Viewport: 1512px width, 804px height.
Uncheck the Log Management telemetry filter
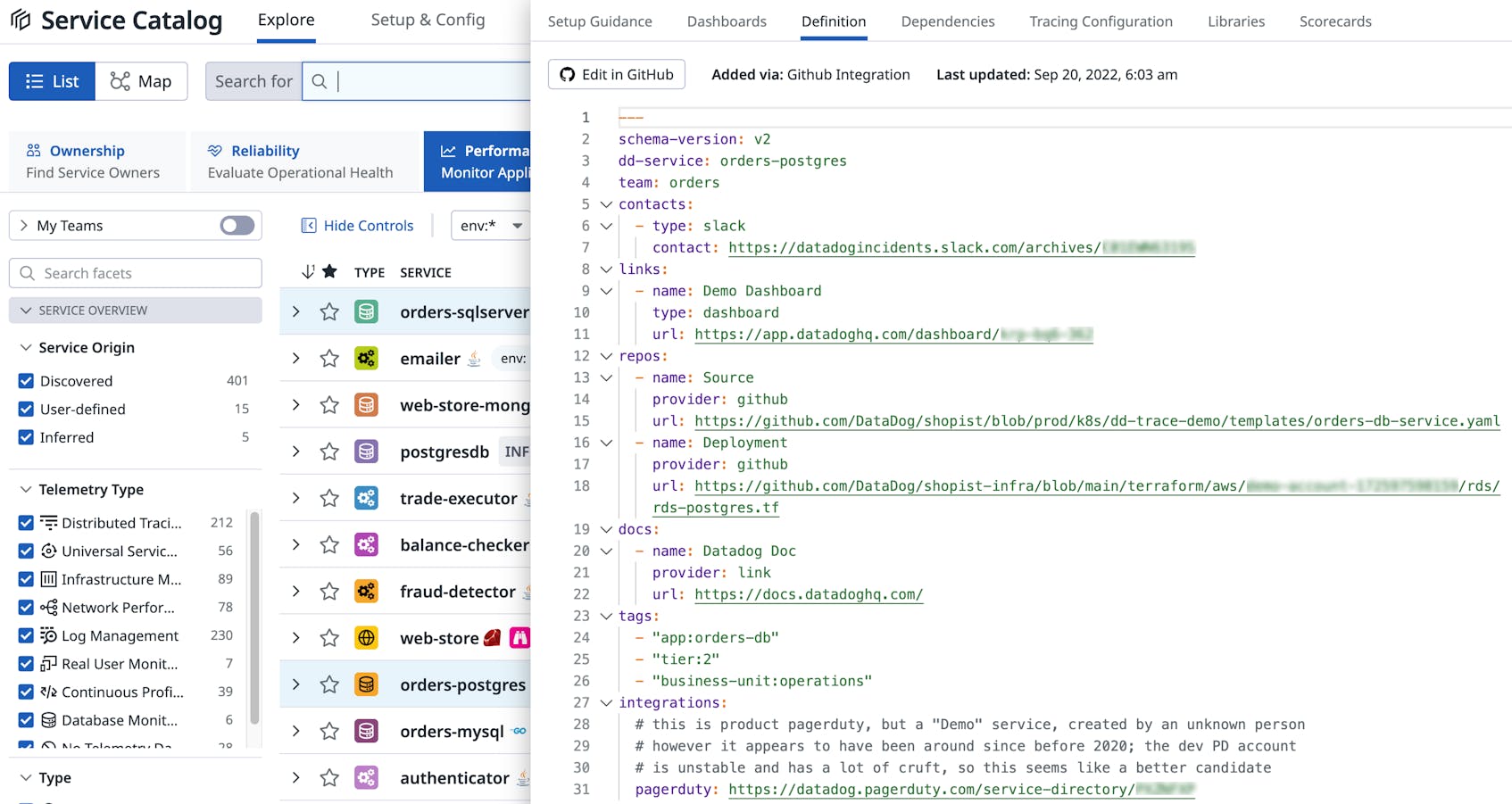pos(26,635)
